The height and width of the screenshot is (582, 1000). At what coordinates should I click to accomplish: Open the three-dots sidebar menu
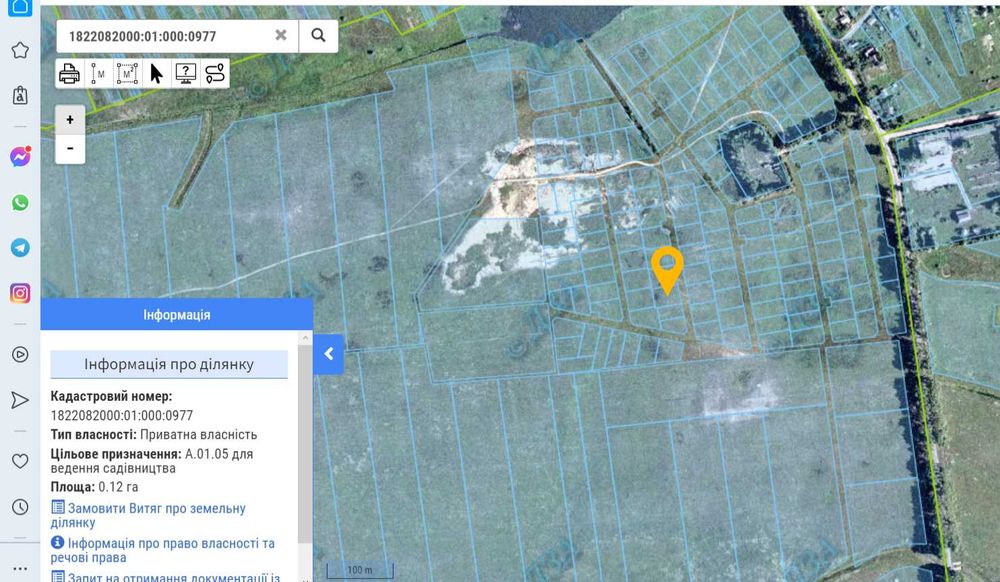20,569
